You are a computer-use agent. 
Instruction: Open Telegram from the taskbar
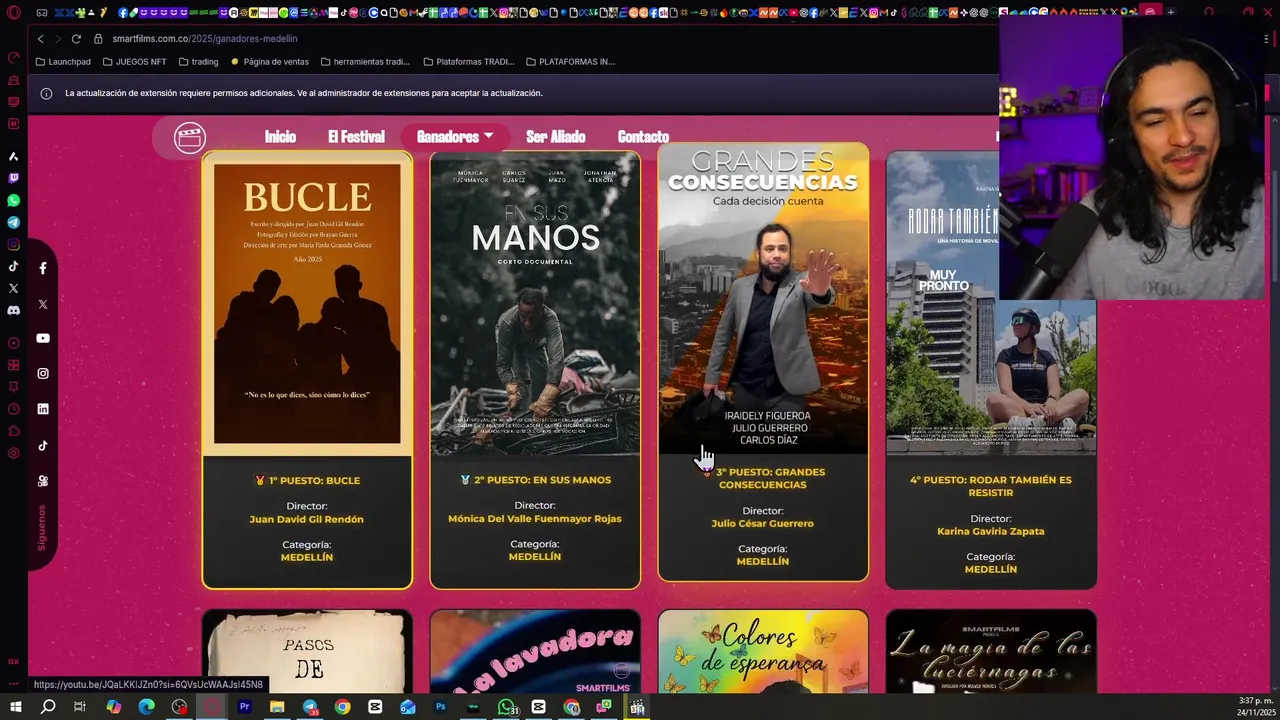pyautogui.click(x=310, y=707)
